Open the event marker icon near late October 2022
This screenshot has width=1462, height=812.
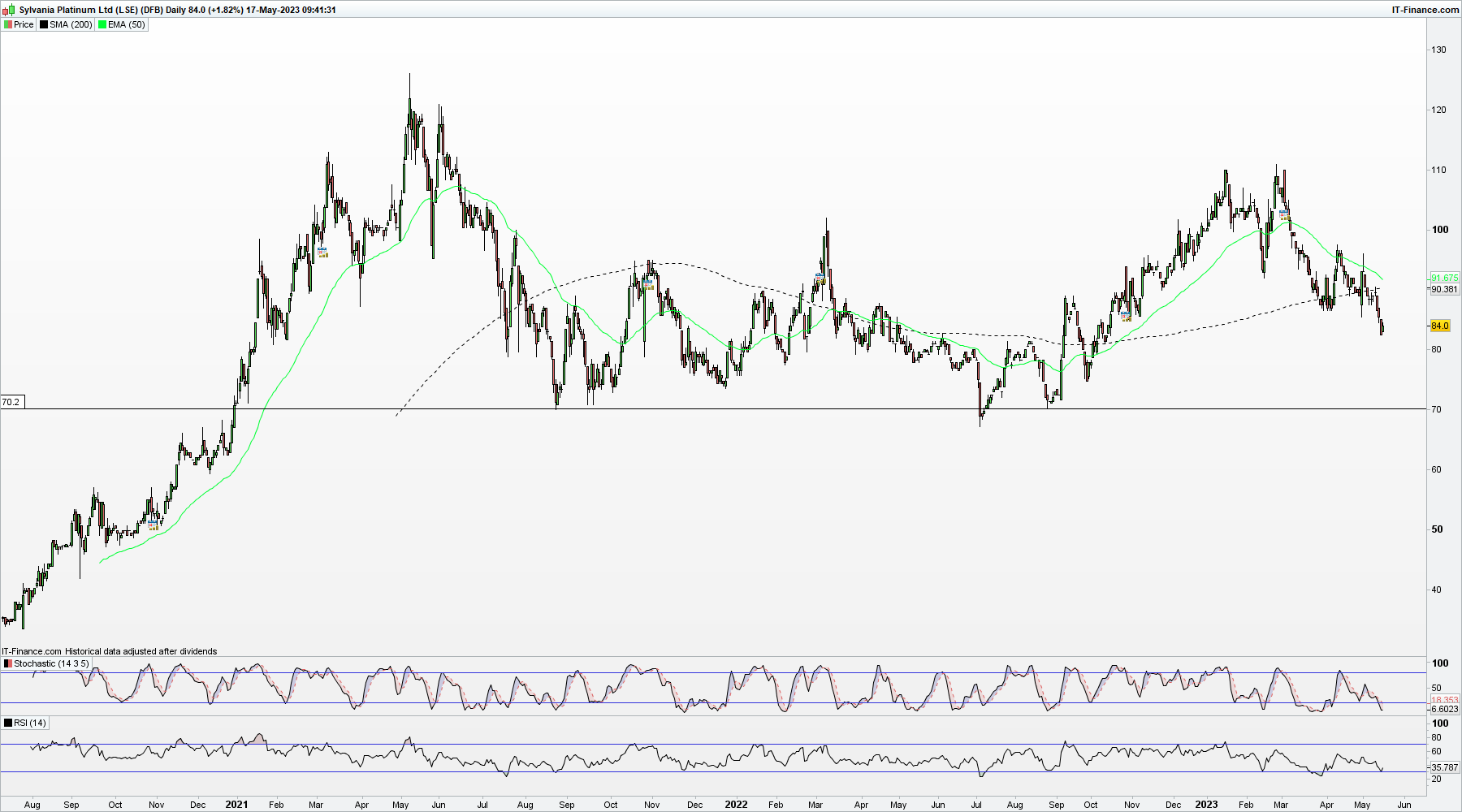1126,316
